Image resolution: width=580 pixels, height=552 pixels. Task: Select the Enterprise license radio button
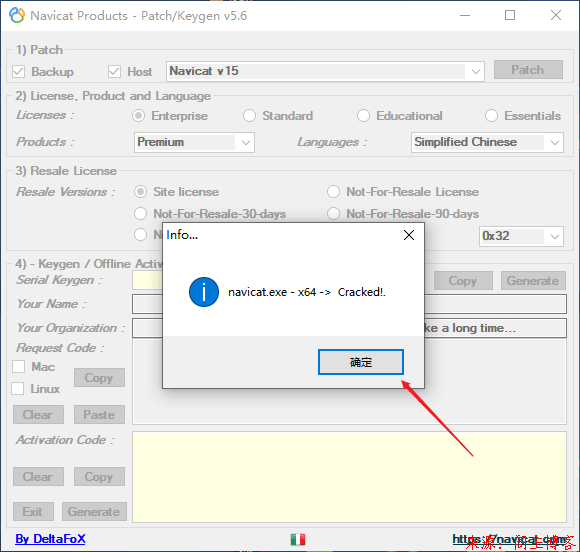point(139,116)
